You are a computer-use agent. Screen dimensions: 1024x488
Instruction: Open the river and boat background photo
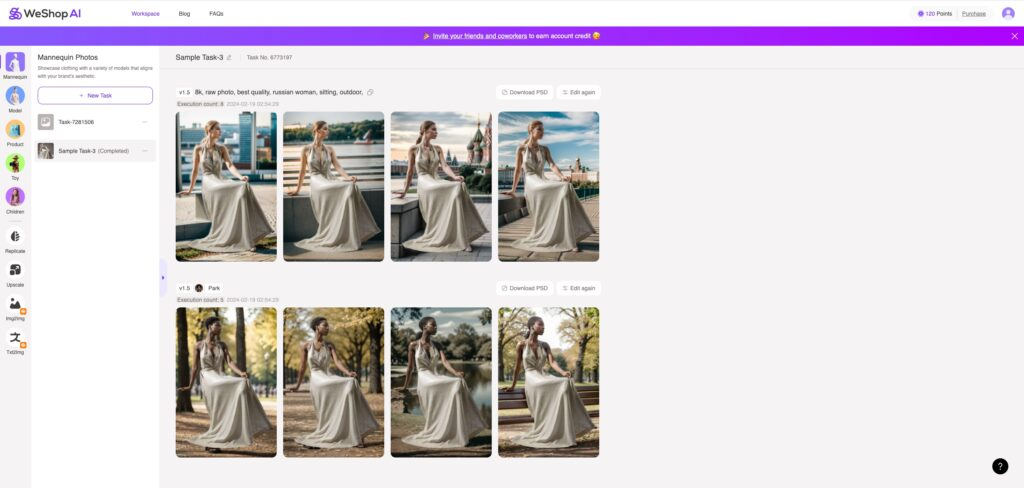pyautogui.click(x=334, y=186)
